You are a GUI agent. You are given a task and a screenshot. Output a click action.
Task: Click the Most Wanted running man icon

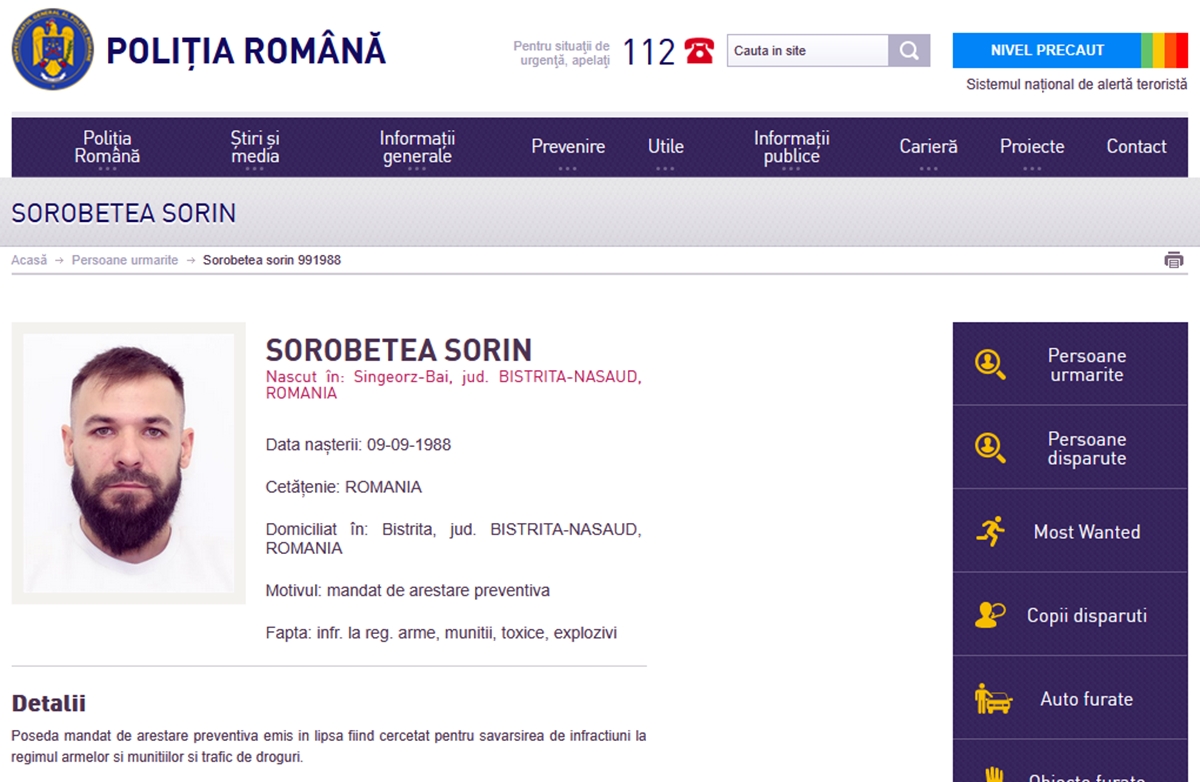[x=990, y=531]
